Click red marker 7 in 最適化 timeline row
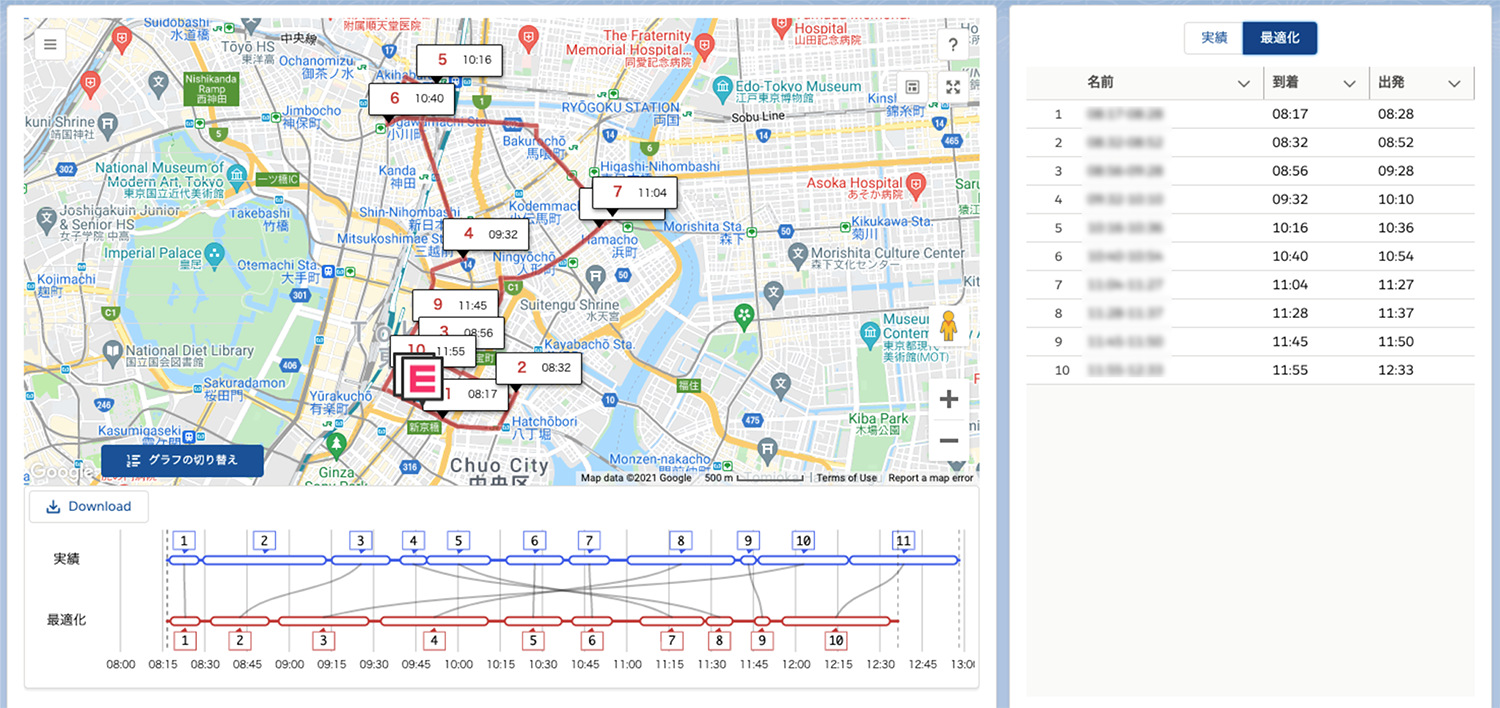The image size is (1500, 708). point(672,640)
